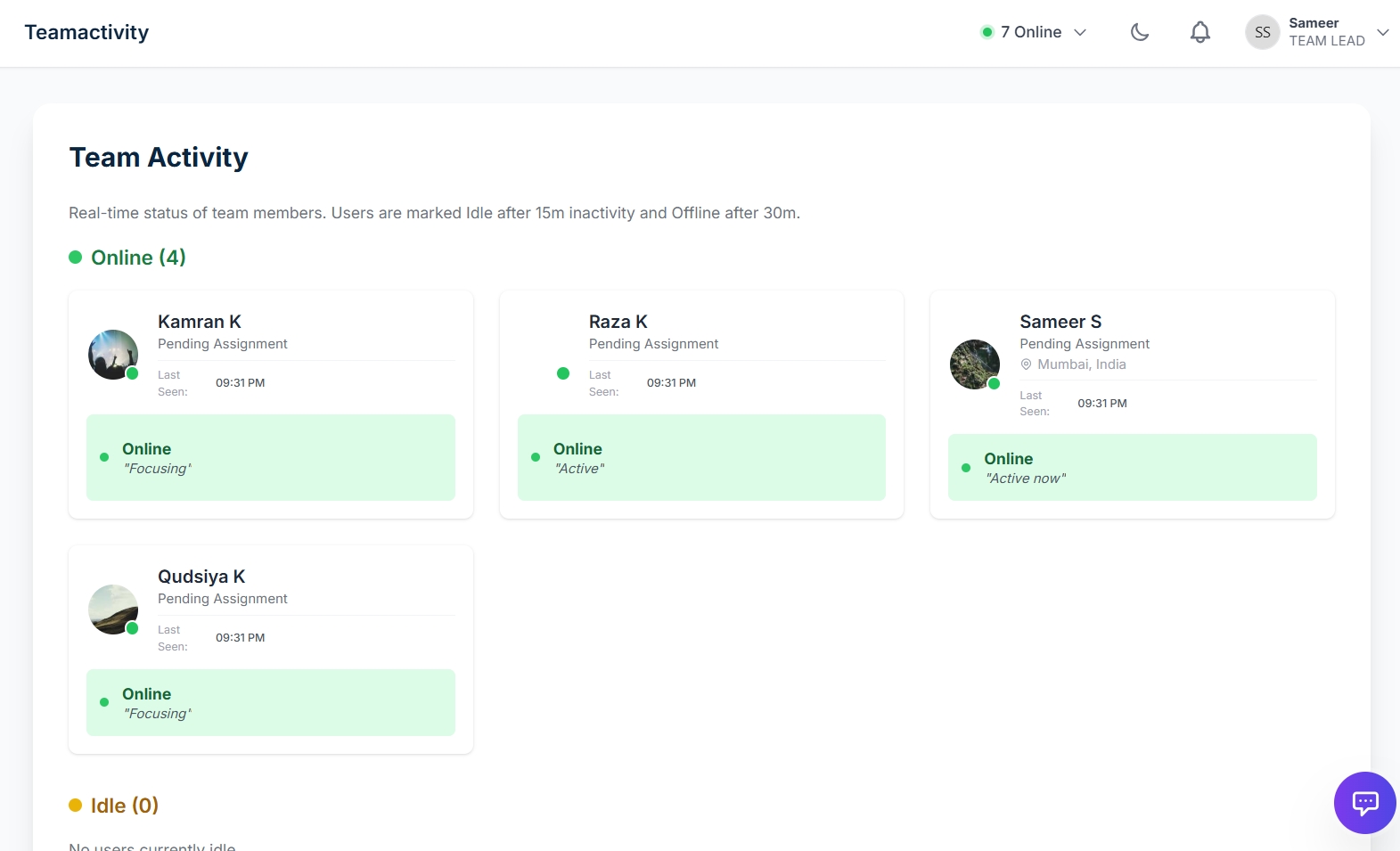
Task: Open the notifications bell
Action: click(x=1199, y=33)
